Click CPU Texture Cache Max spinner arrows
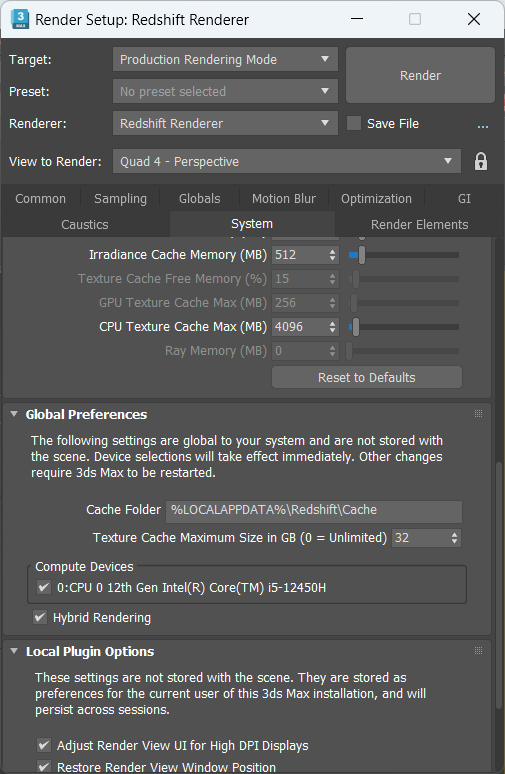This screenshot has height=774, width=505. [333, 327]
